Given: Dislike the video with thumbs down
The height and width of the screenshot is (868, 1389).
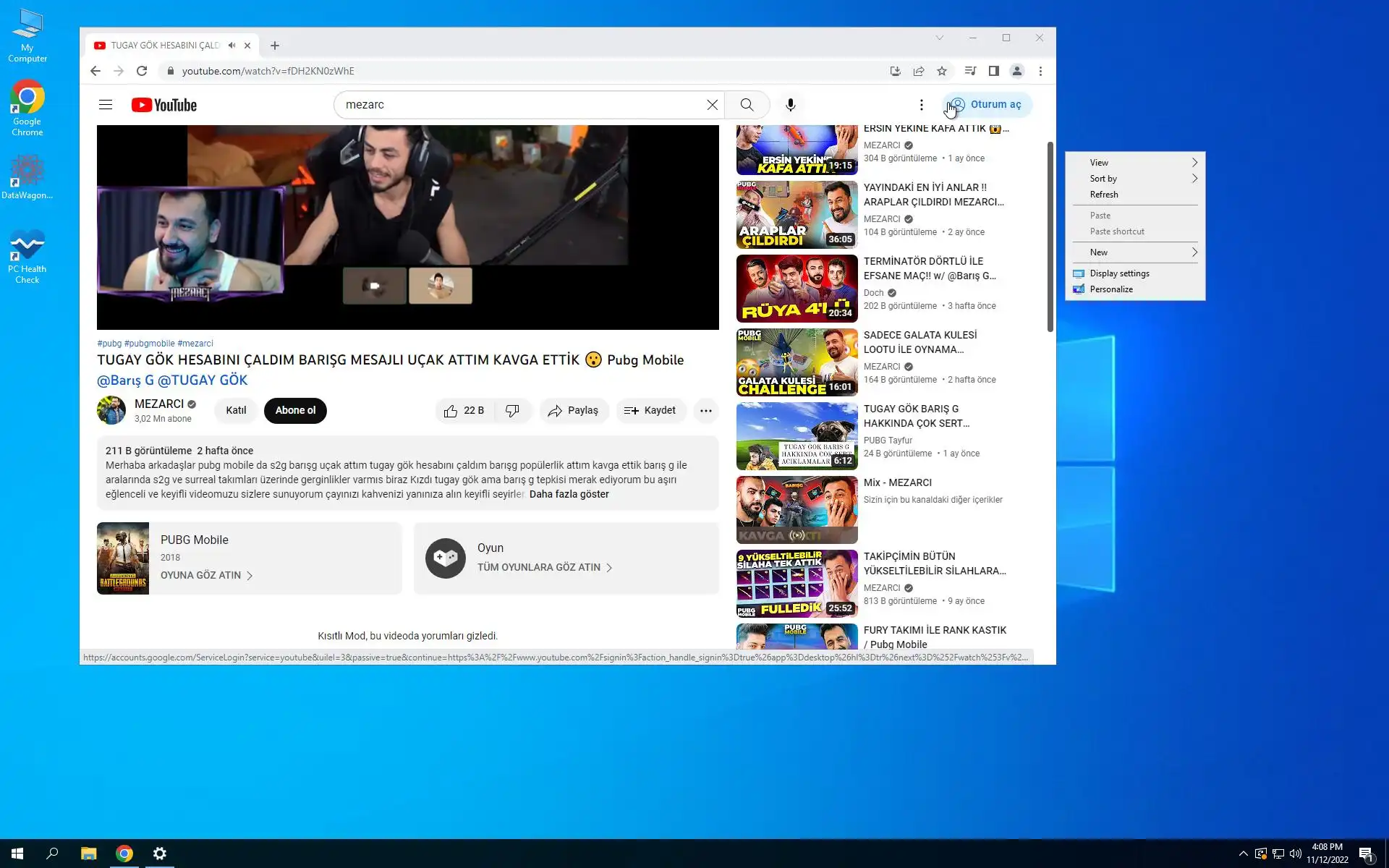Looking at the screenshot, I should (512, 411).
